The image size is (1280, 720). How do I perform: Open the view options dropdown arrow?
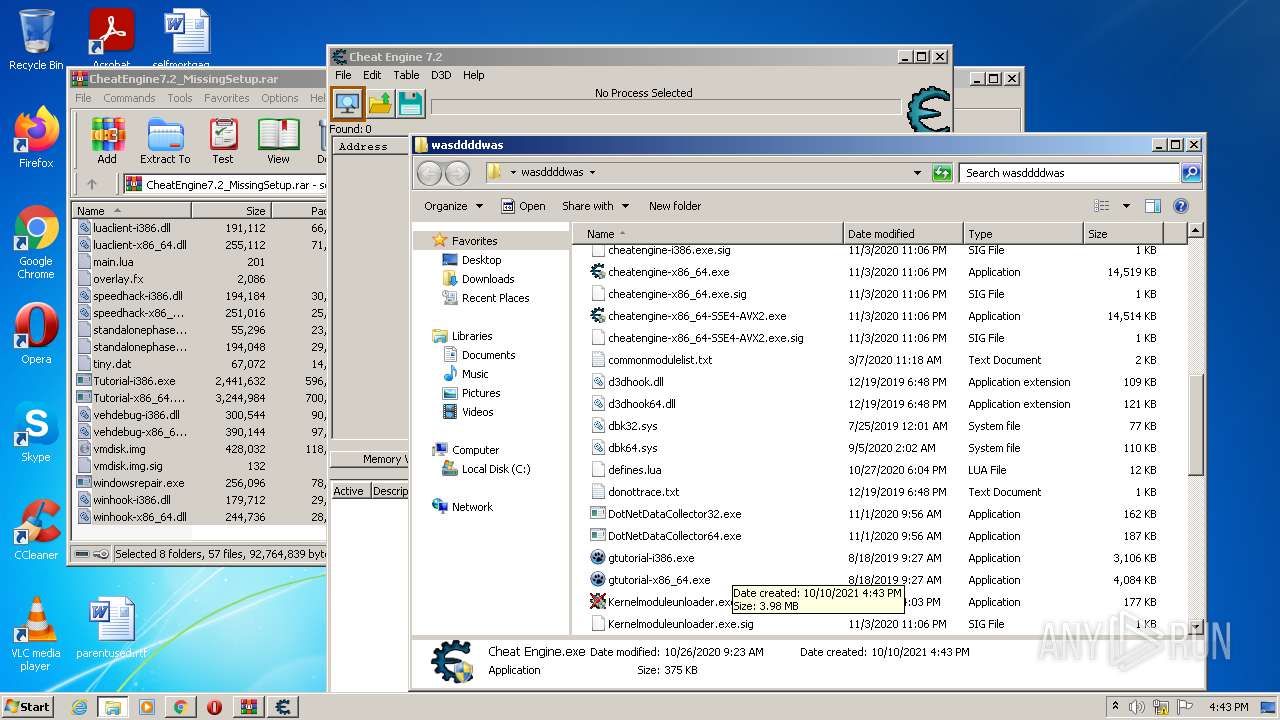click(x=1125, y=206)
